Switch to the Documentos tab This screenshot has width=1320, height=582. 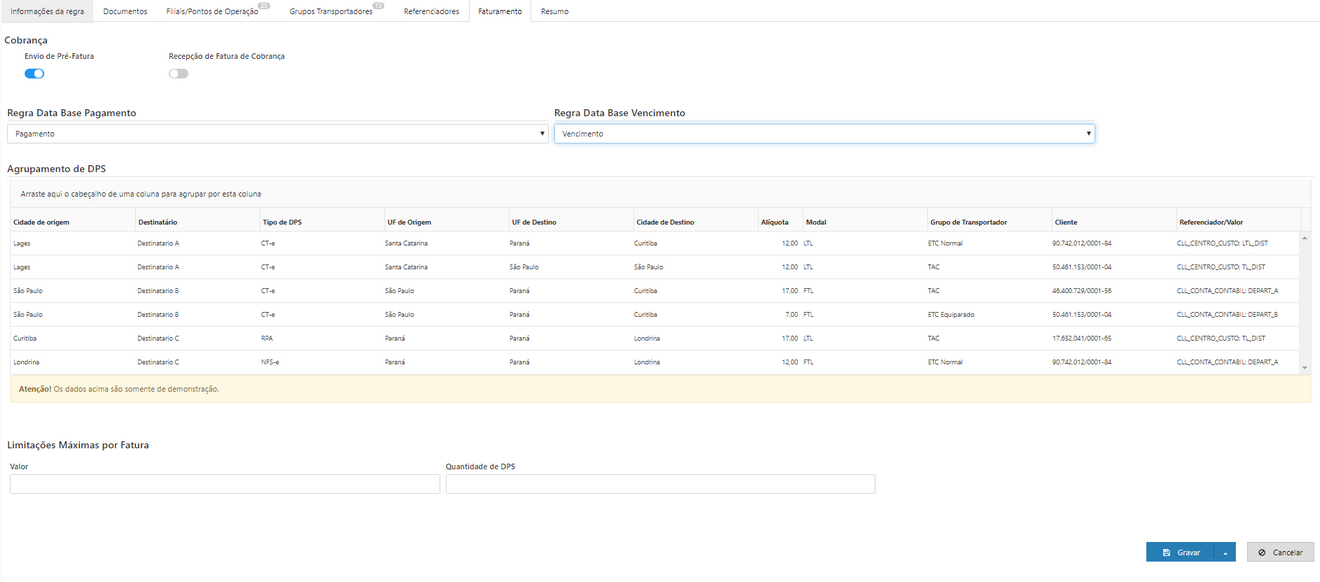pos(125,12)
